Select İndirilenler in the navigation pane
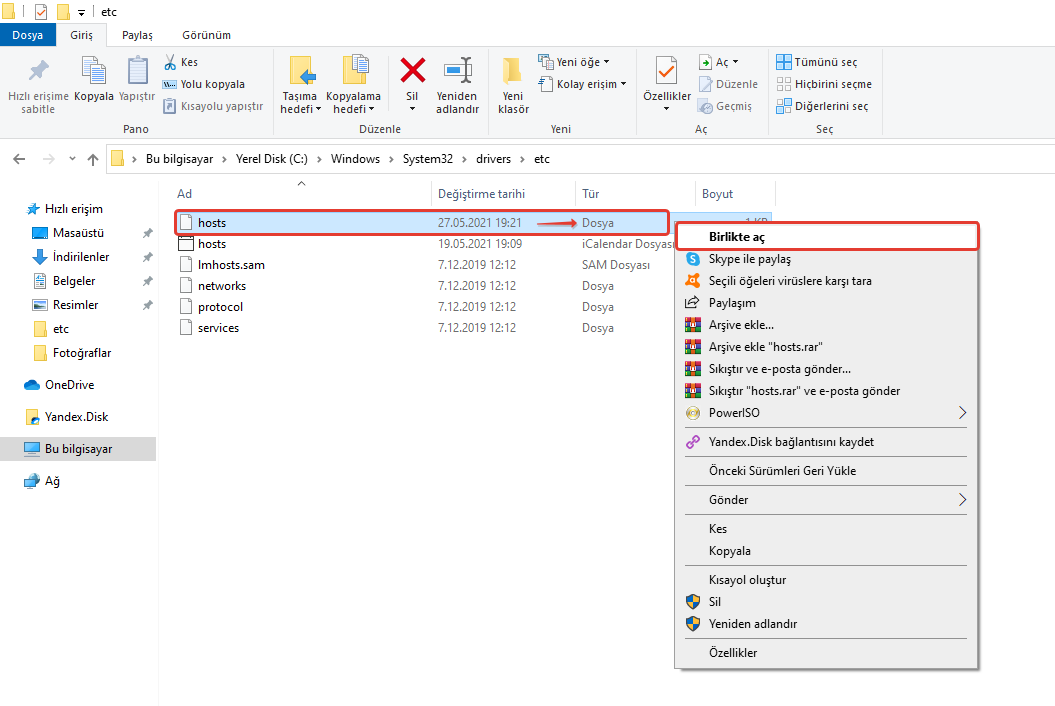1055x706 pixels. click(x=81, y=257)
